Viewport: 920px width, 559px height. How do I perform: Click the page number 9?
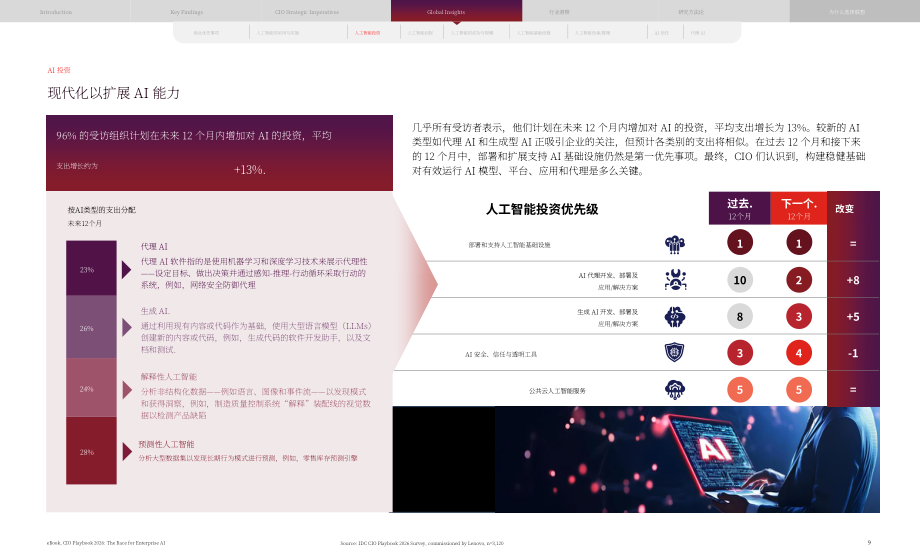870,543
